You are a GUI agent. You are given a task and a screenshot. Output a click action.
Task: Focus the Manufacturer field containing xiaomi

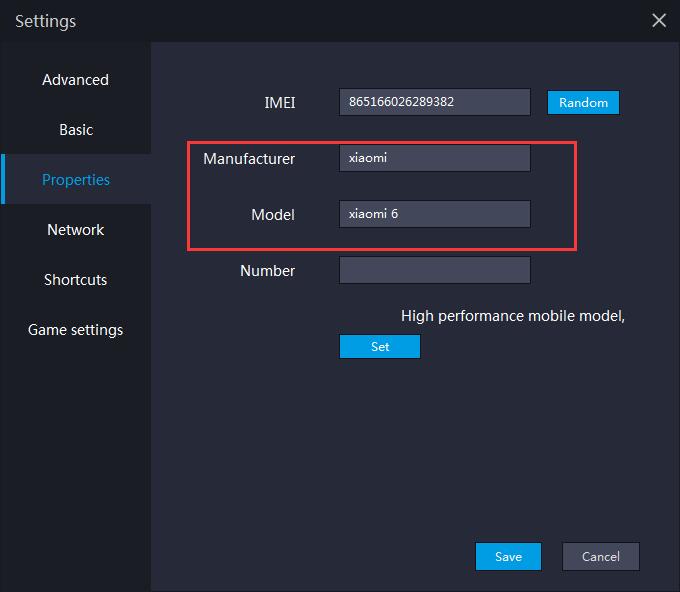435,158
